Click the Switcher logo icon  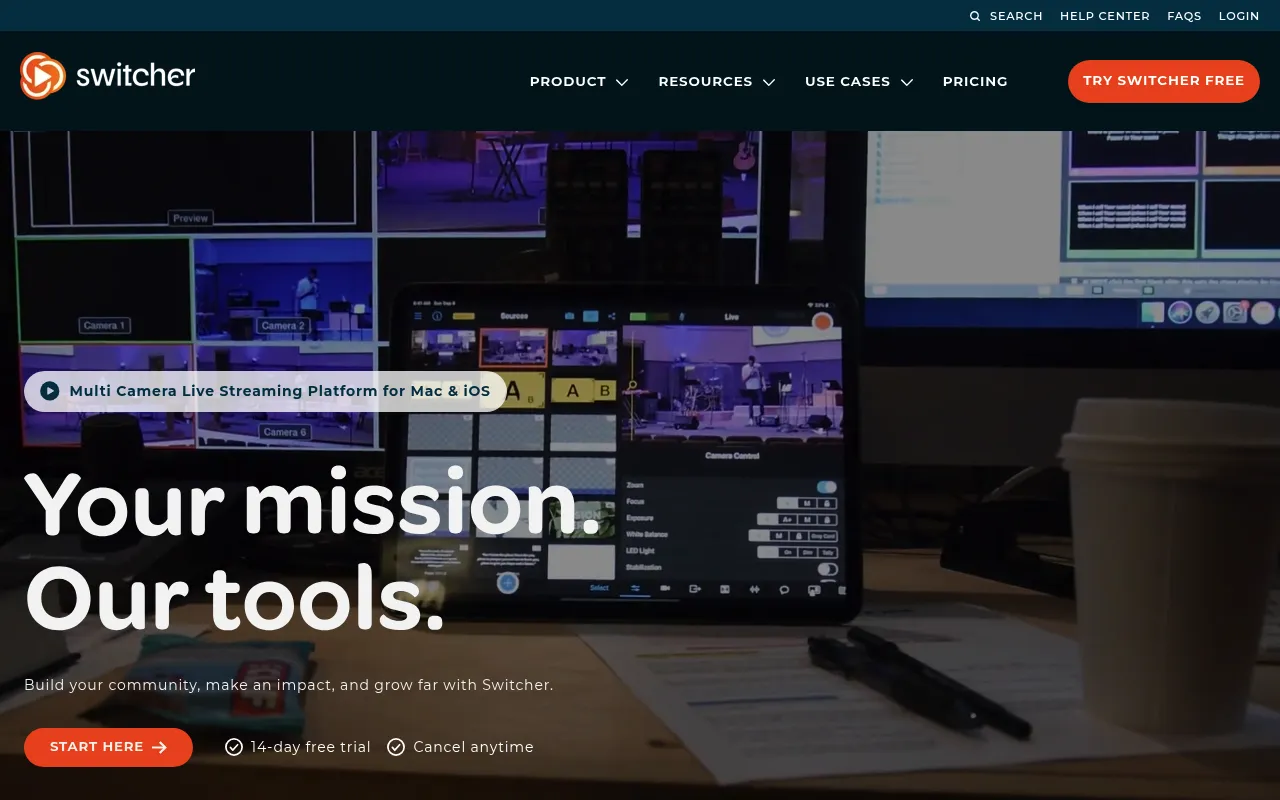[43, 76]
